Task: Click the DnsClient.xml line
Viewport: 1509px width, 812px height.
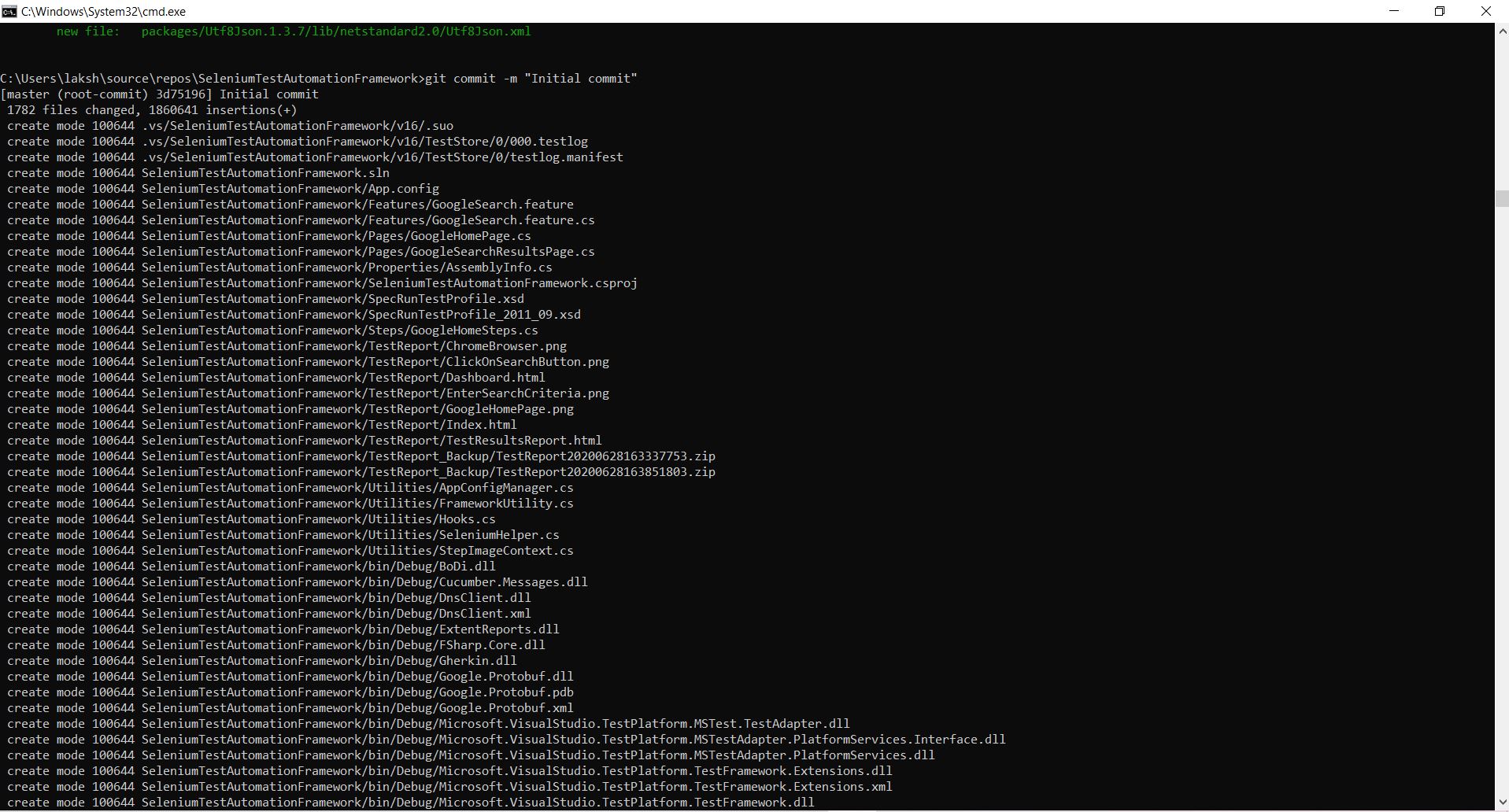Action: [x=269, y=614]
